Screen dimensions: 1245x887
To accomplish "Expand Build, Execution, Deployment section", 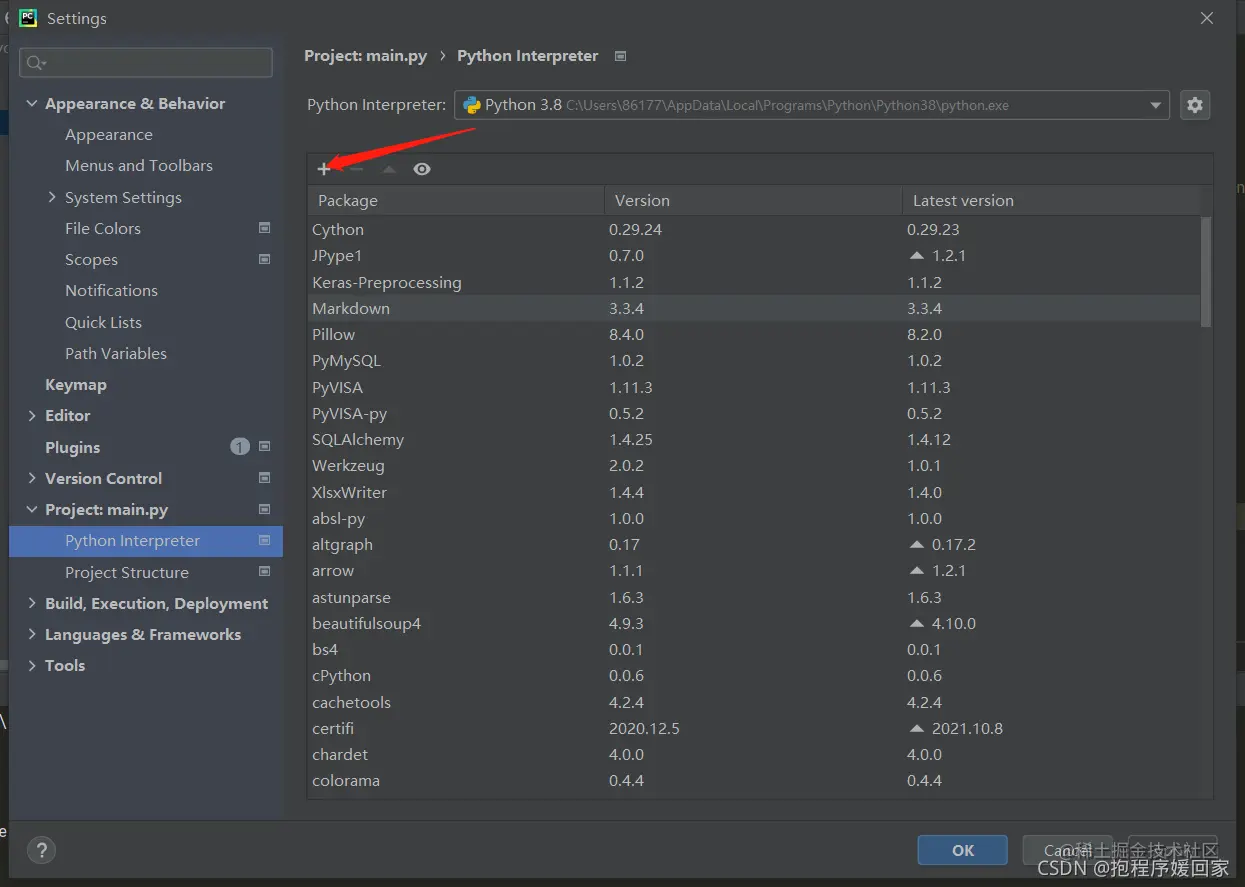I will point(32,603).
